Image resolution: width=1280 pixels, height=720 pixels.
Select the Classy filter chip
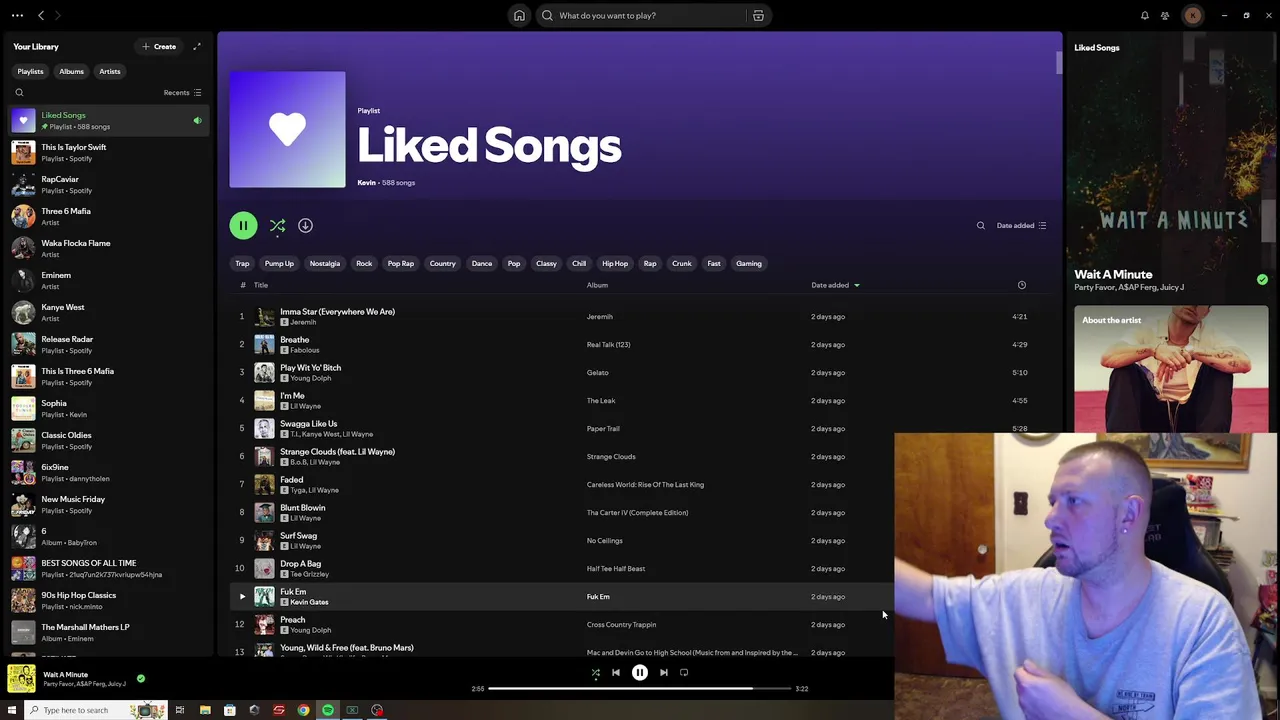click(x=546, y=263)
